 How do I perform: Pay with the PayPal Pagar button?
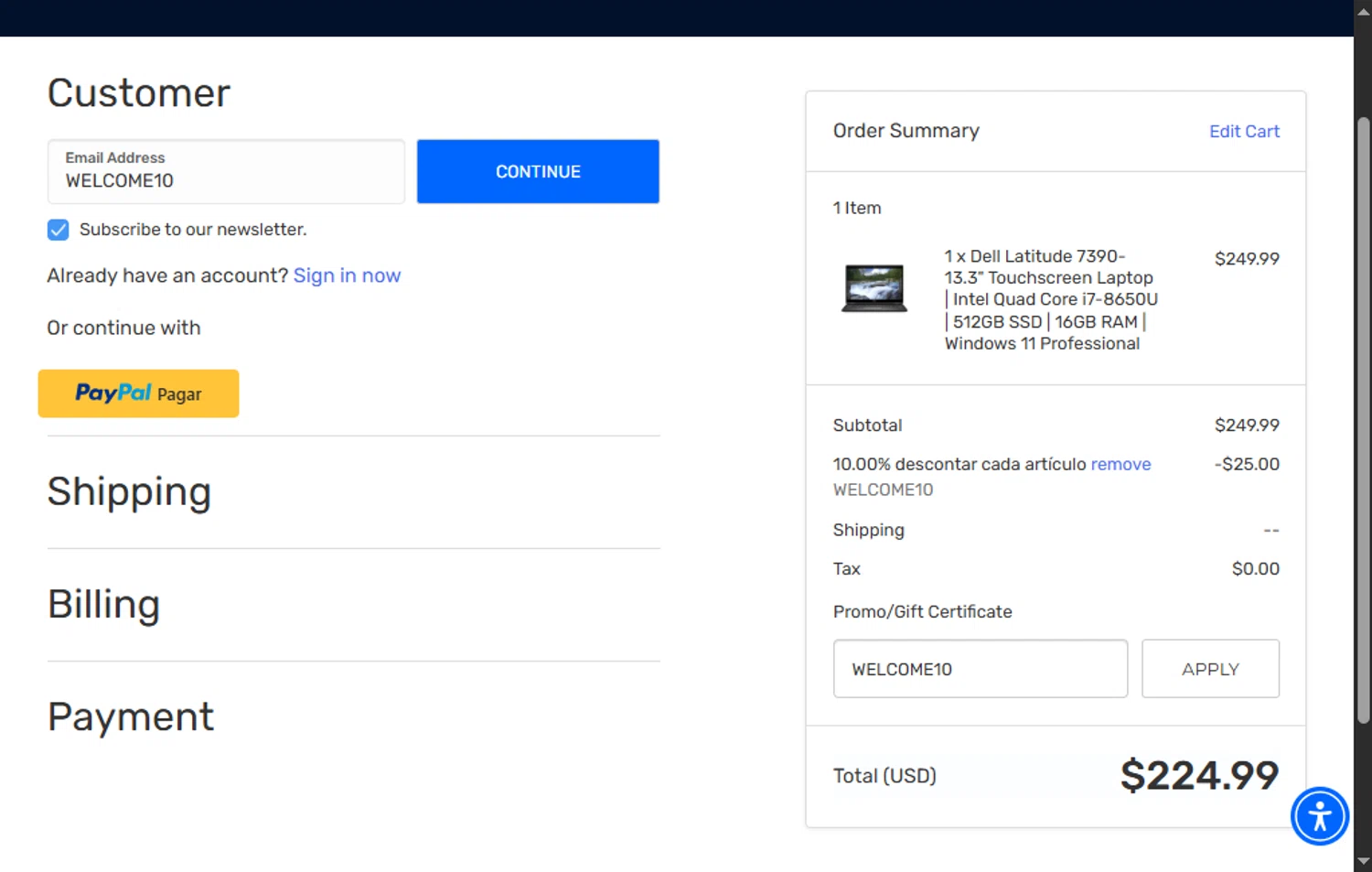coord(138,393)
